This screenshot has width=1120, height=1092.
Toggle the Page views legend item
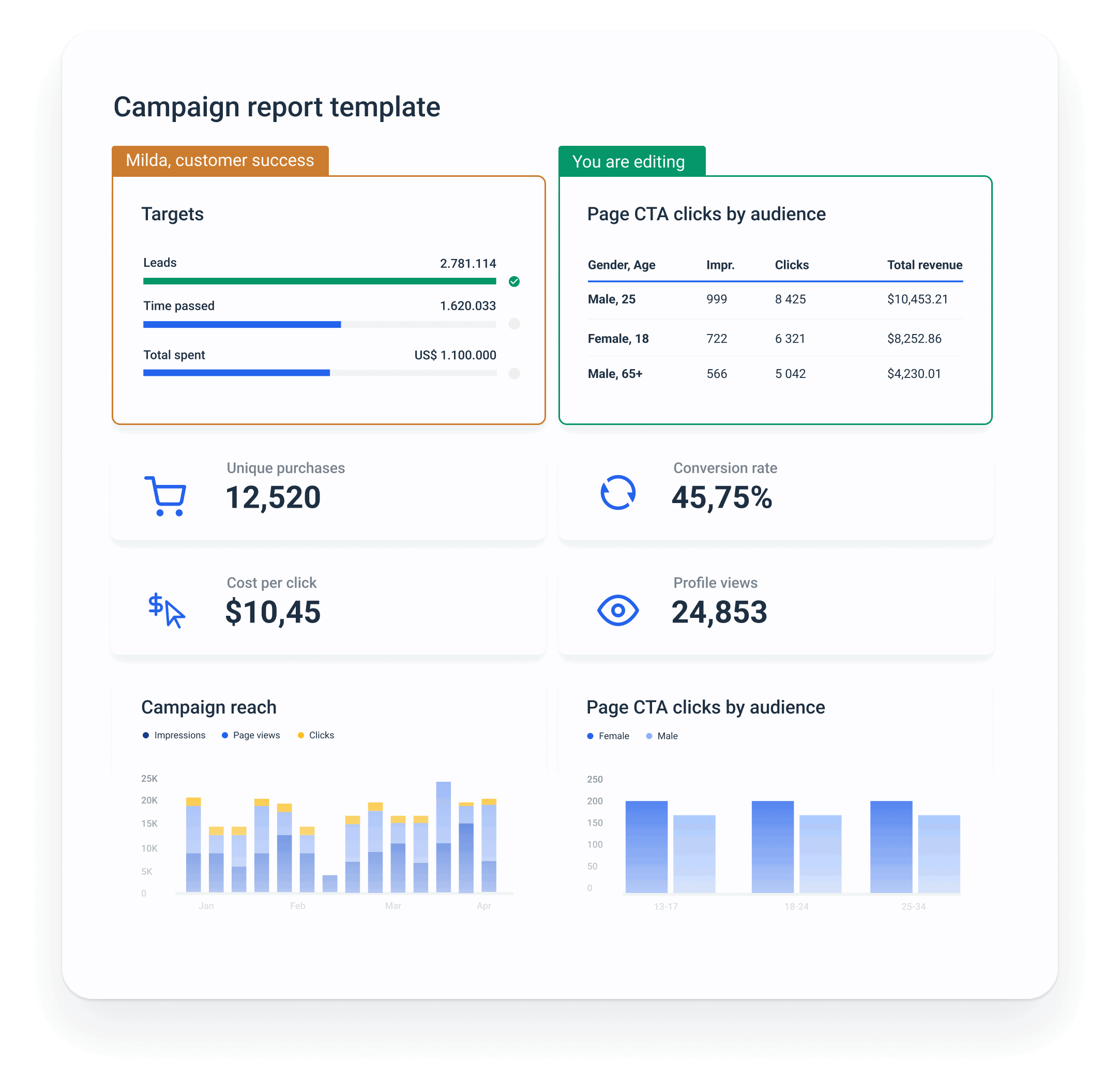tap(251, 735)
